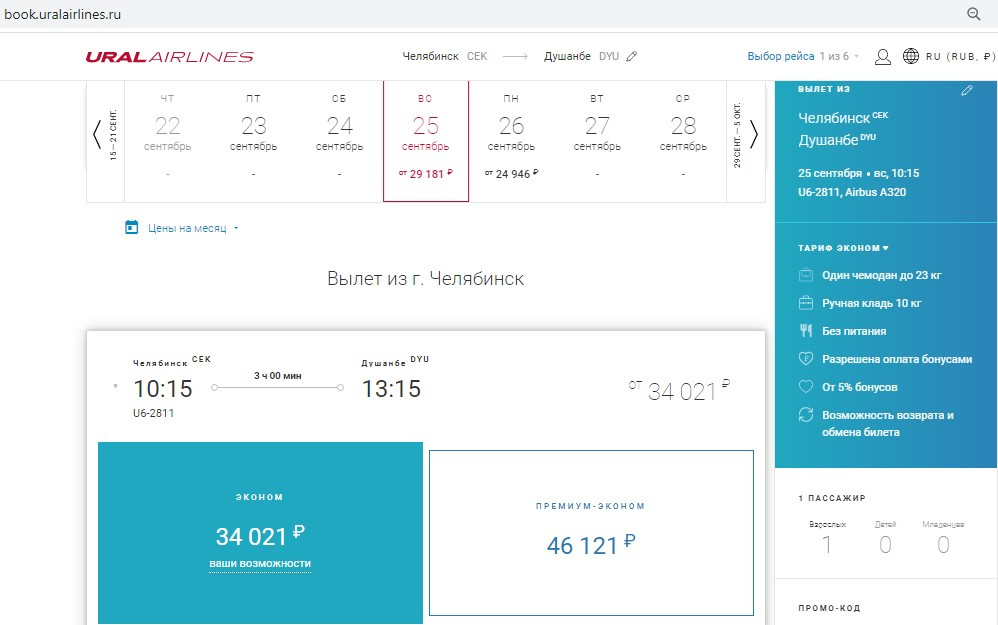
Task: Click sidebar text U6-2811, Airbus A320
Action: pyautogui.click(x=852, y=192)
